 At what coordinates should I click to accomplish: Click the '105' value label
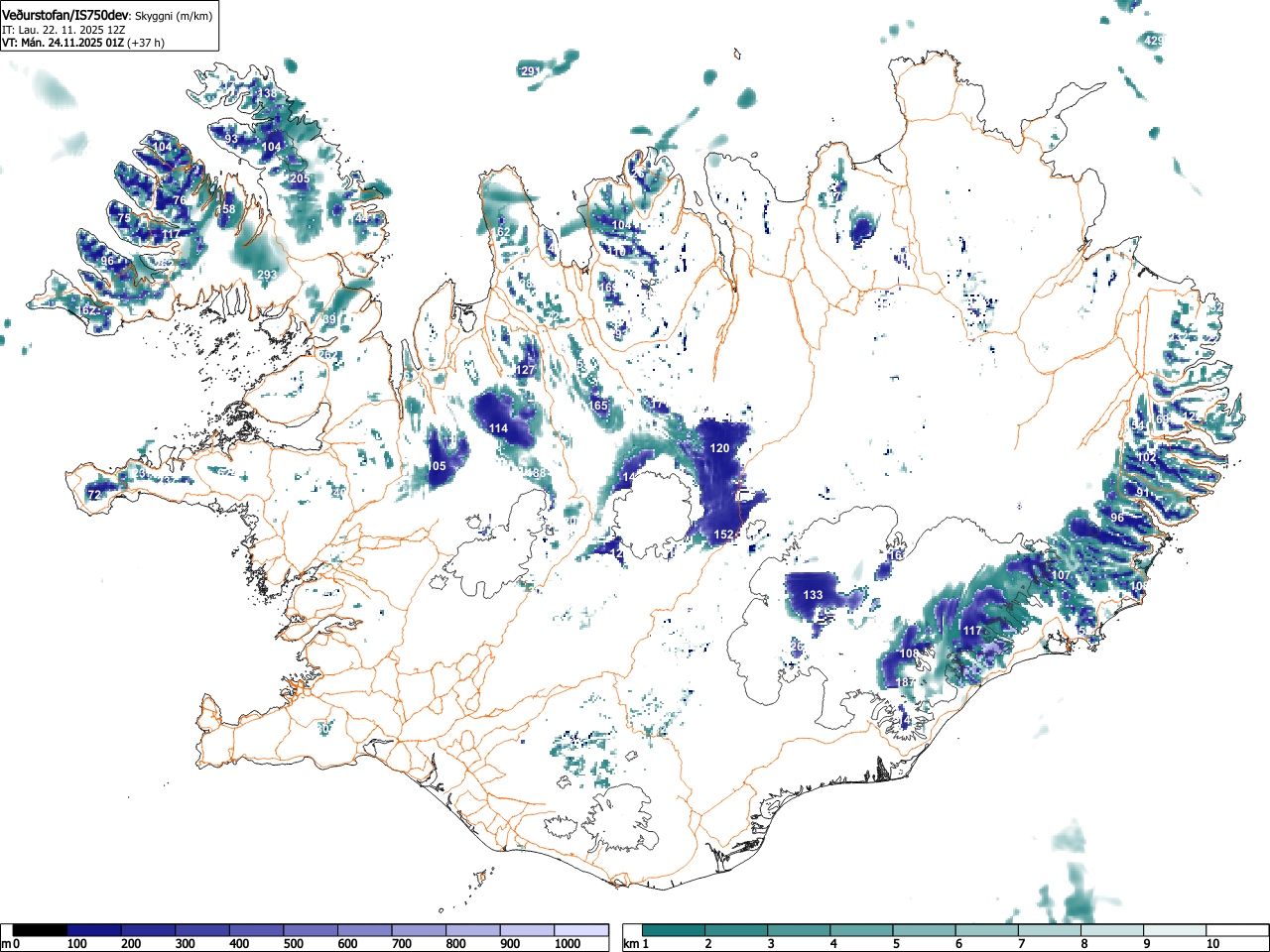point(436,466)
